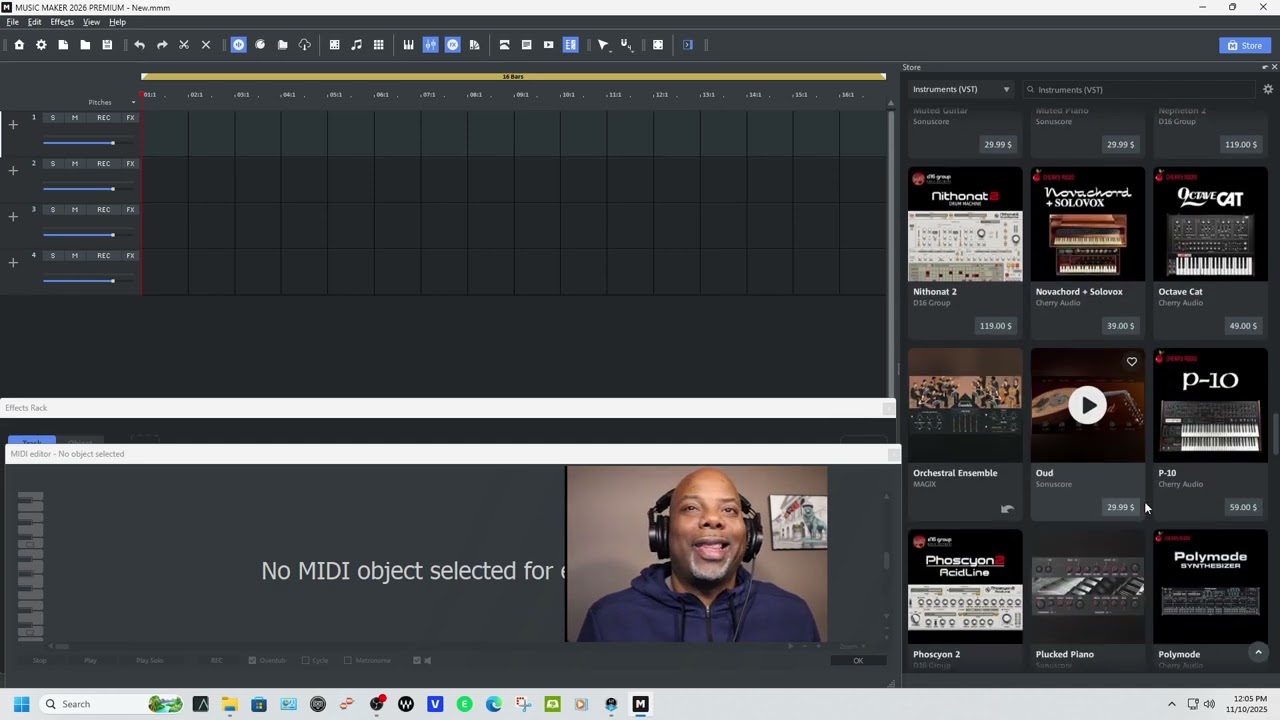The height and width of the screenshot is (720, 1280).
Task: Mute track 1 with its M button
Action: [74, 118]
